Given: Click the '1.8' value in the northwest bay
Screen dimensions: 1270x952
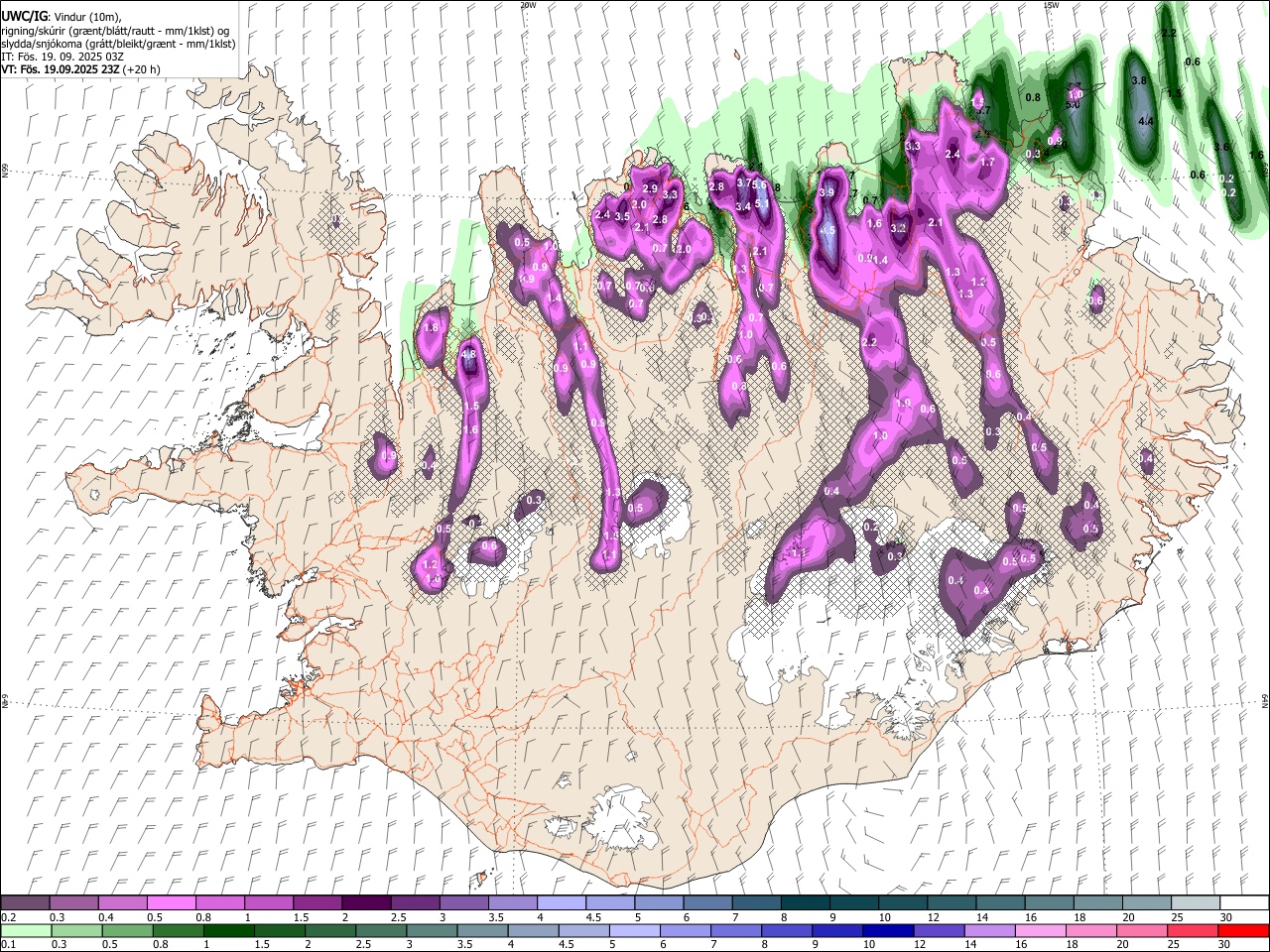Looking at the screenshot, I should [431, 327].
